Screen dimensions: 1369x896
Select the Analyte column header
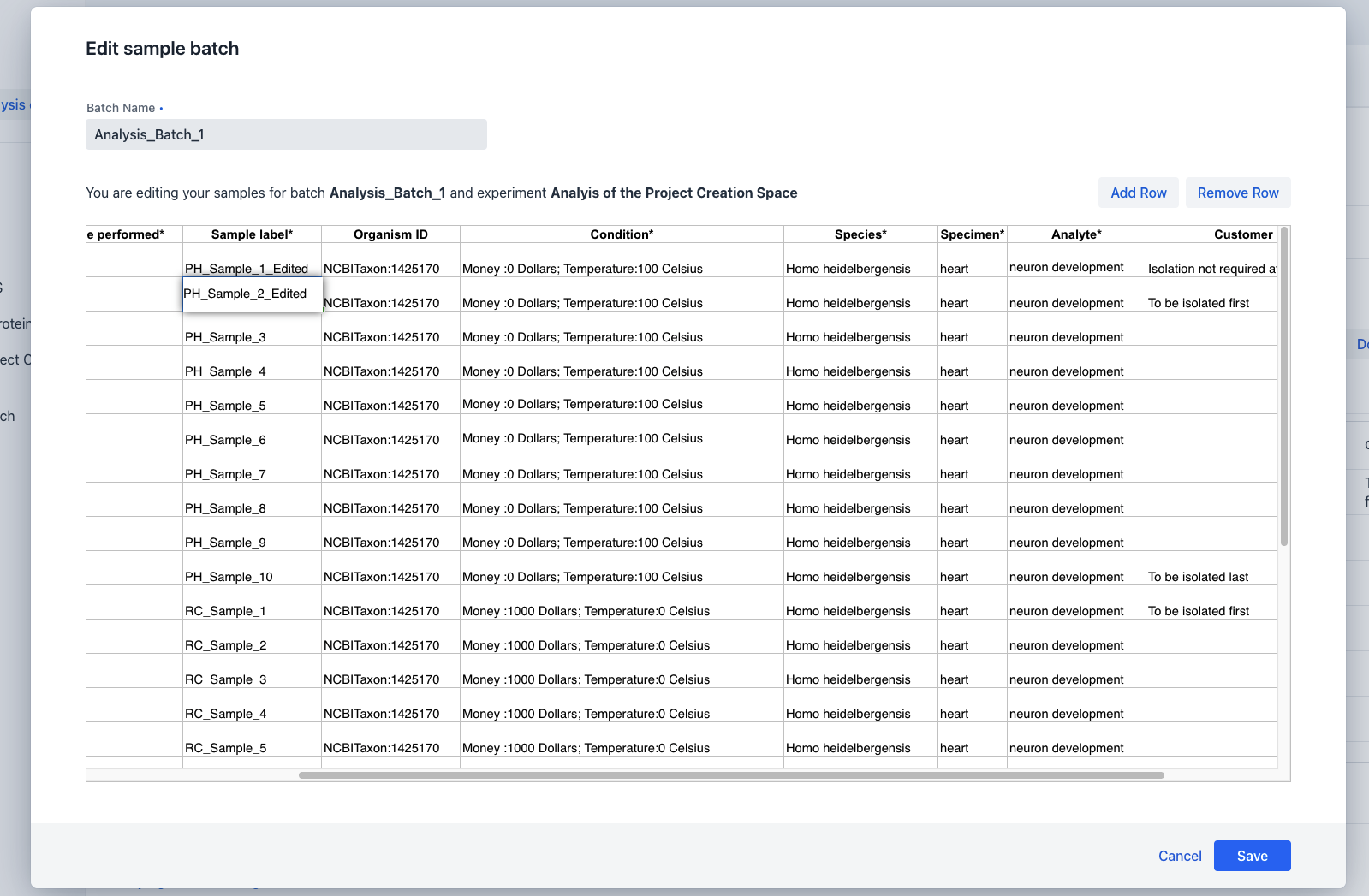[x=1076, y=234]
